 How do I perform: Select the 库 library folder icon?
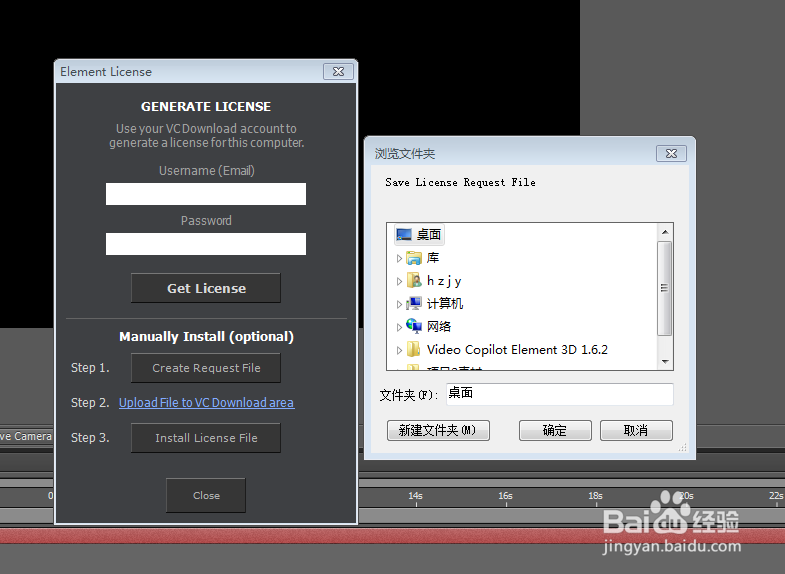pos(414,258)
